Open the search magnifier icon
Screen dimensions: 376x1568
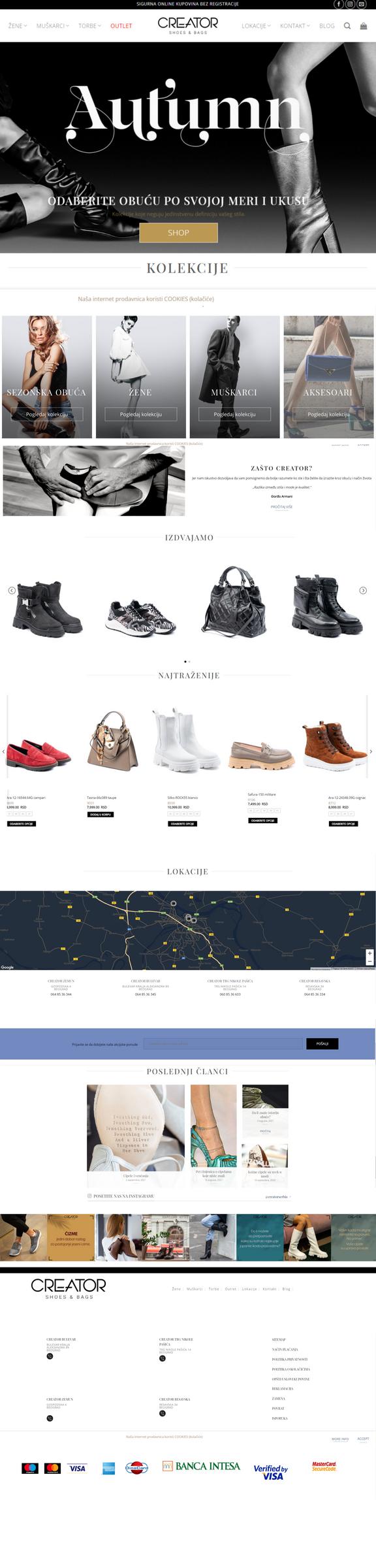[x=347, y=26]
